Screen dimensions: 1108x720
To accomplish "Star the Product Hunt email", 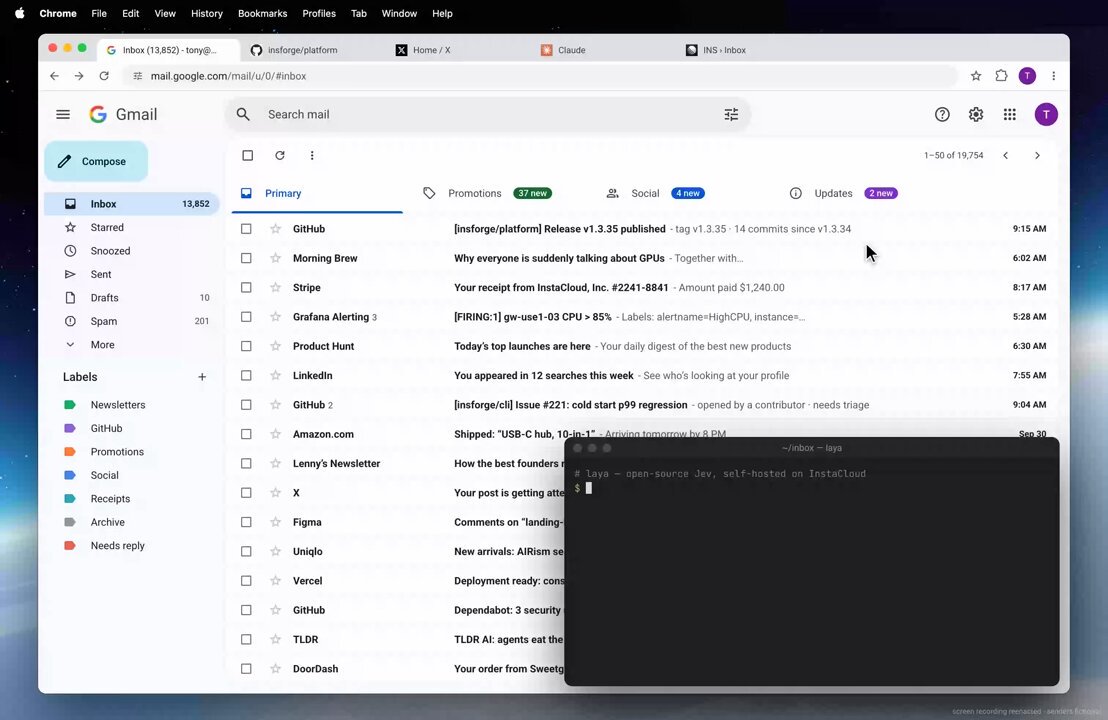I will (x=276, y=346).
